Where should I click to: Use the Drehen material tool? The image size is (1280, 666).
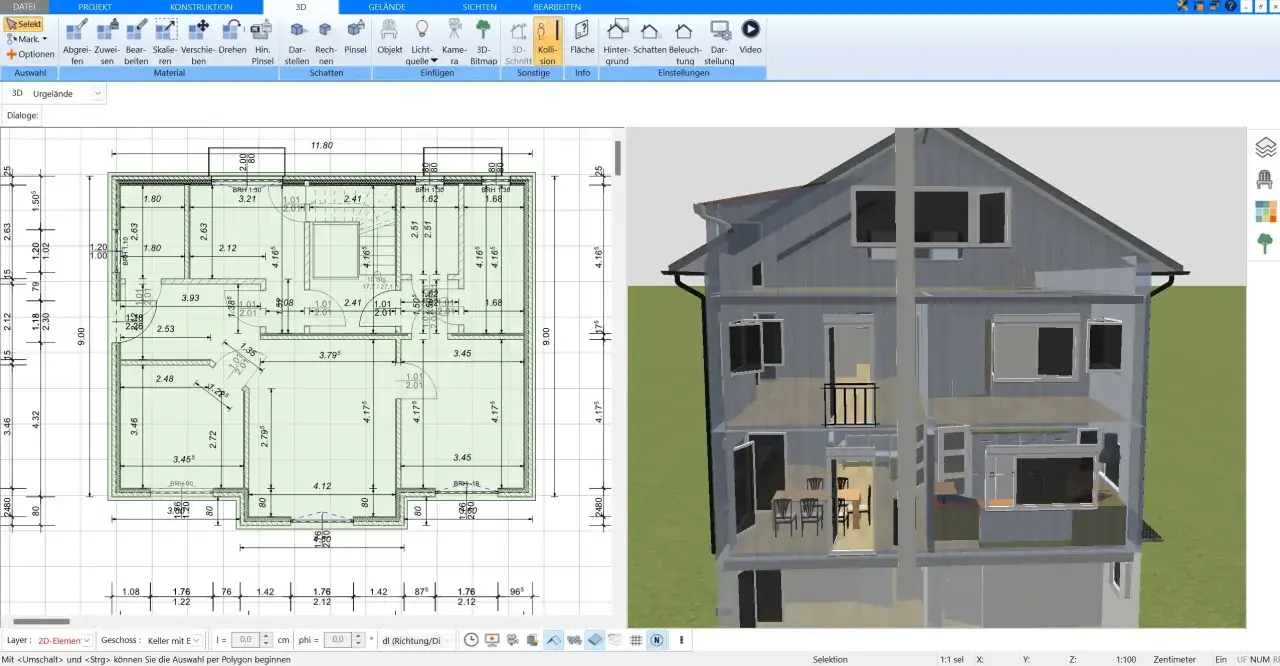click(232, 36)
